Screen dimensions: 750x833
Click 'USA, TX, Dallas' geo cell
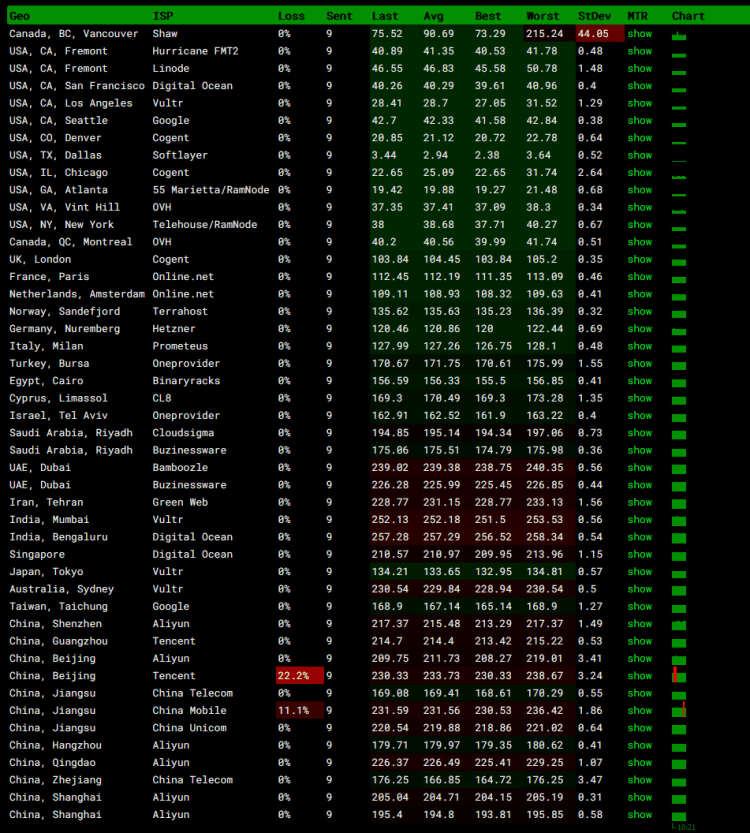click(55, 156)
